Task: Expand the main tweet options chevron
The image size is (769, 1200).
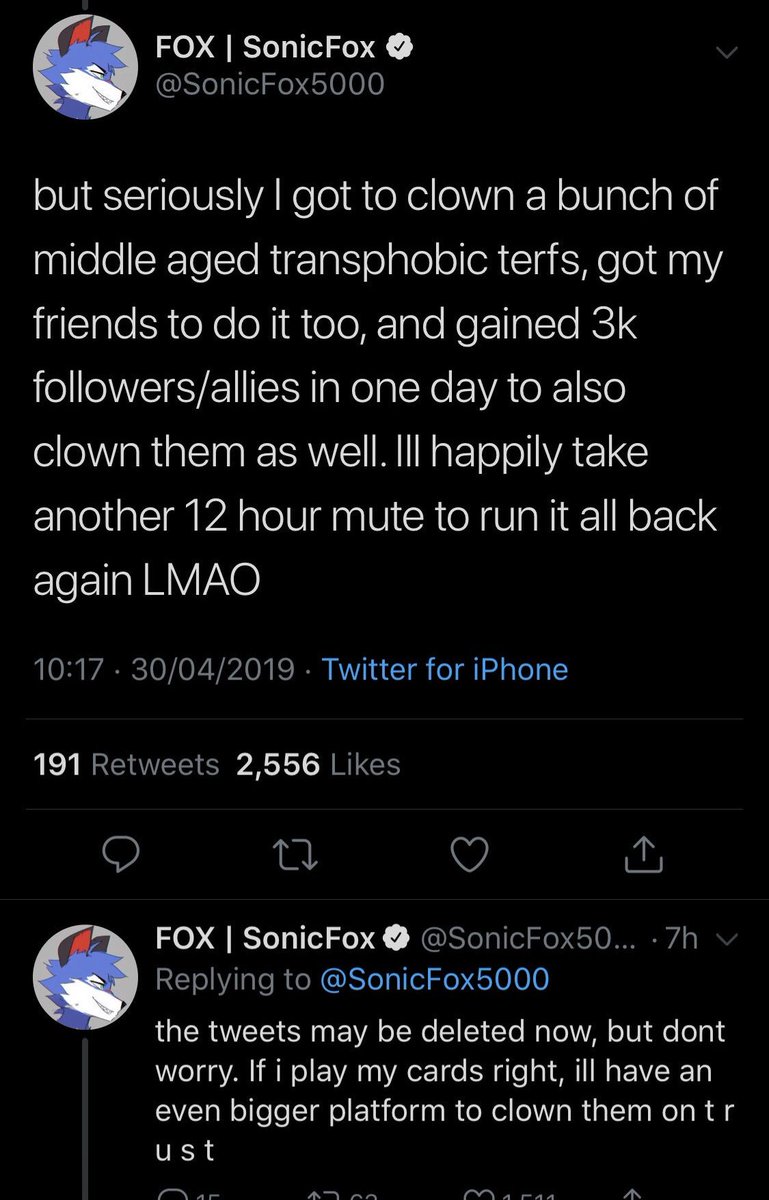Action: [x=727, y=51]
